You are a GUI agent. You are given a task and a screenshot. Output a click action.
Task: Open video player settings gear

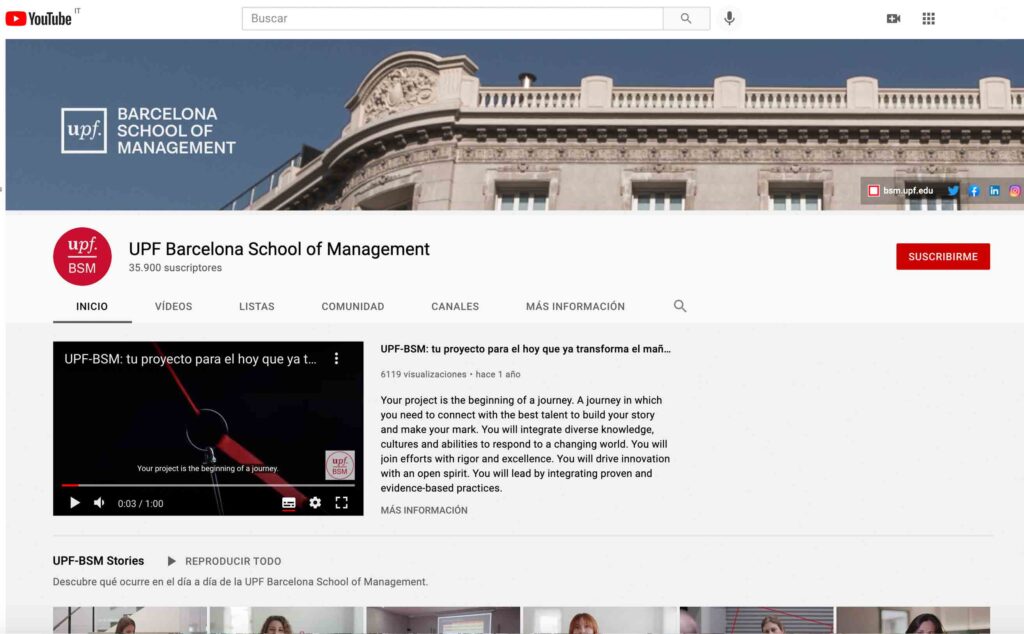coord(315,503)
